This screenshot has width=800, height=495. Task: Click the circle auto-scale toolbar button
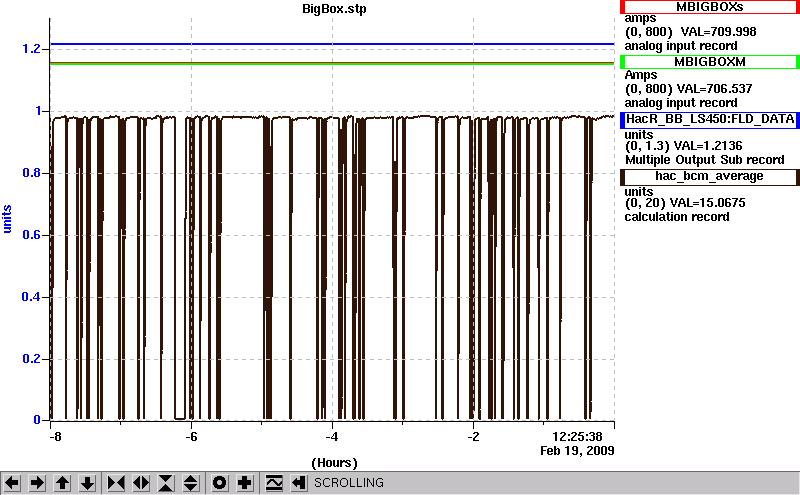coord(220,483)
